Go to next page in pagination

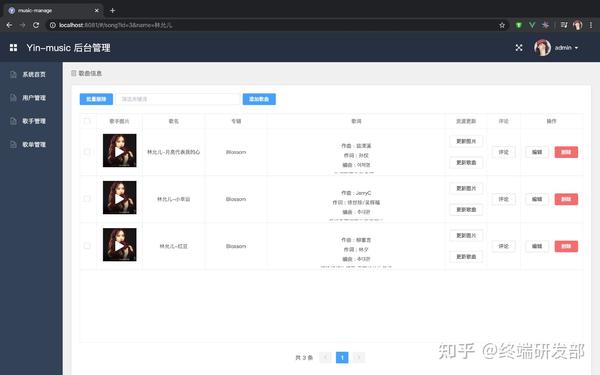tap(359, 357)
